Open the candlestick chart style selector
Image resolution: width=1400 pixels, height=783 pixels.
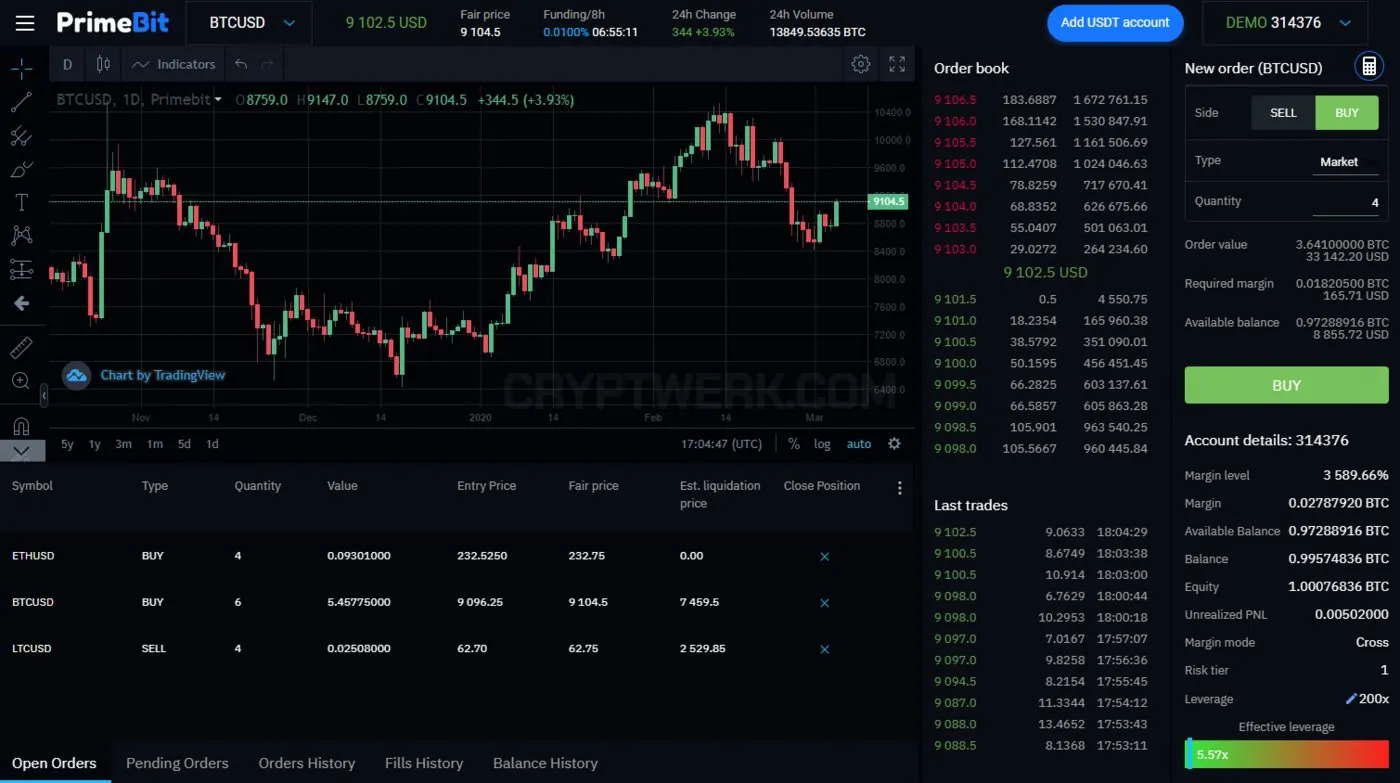point(103,65)
